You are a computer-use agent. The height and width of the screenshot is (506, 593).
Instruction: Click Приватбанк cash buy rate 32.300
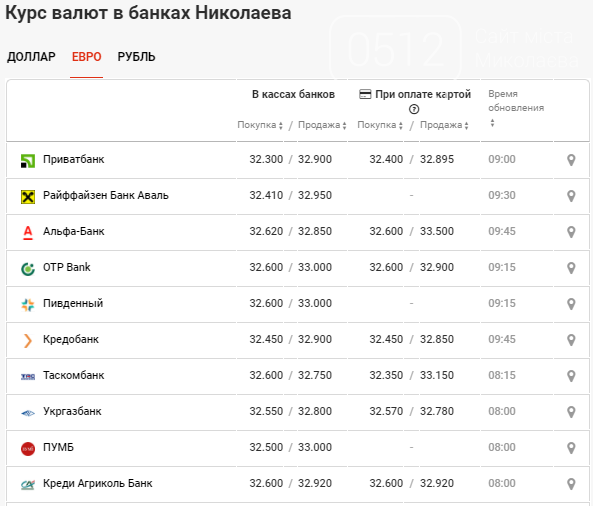pyautogui.click(x=266, y=159)
